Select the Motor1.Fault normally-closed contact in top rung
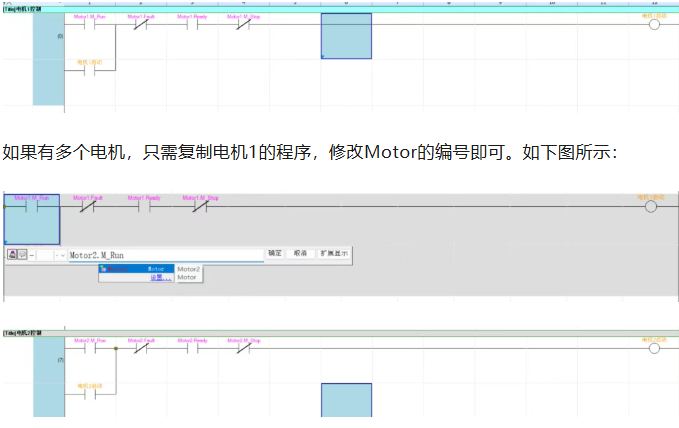 coord(141,25)
